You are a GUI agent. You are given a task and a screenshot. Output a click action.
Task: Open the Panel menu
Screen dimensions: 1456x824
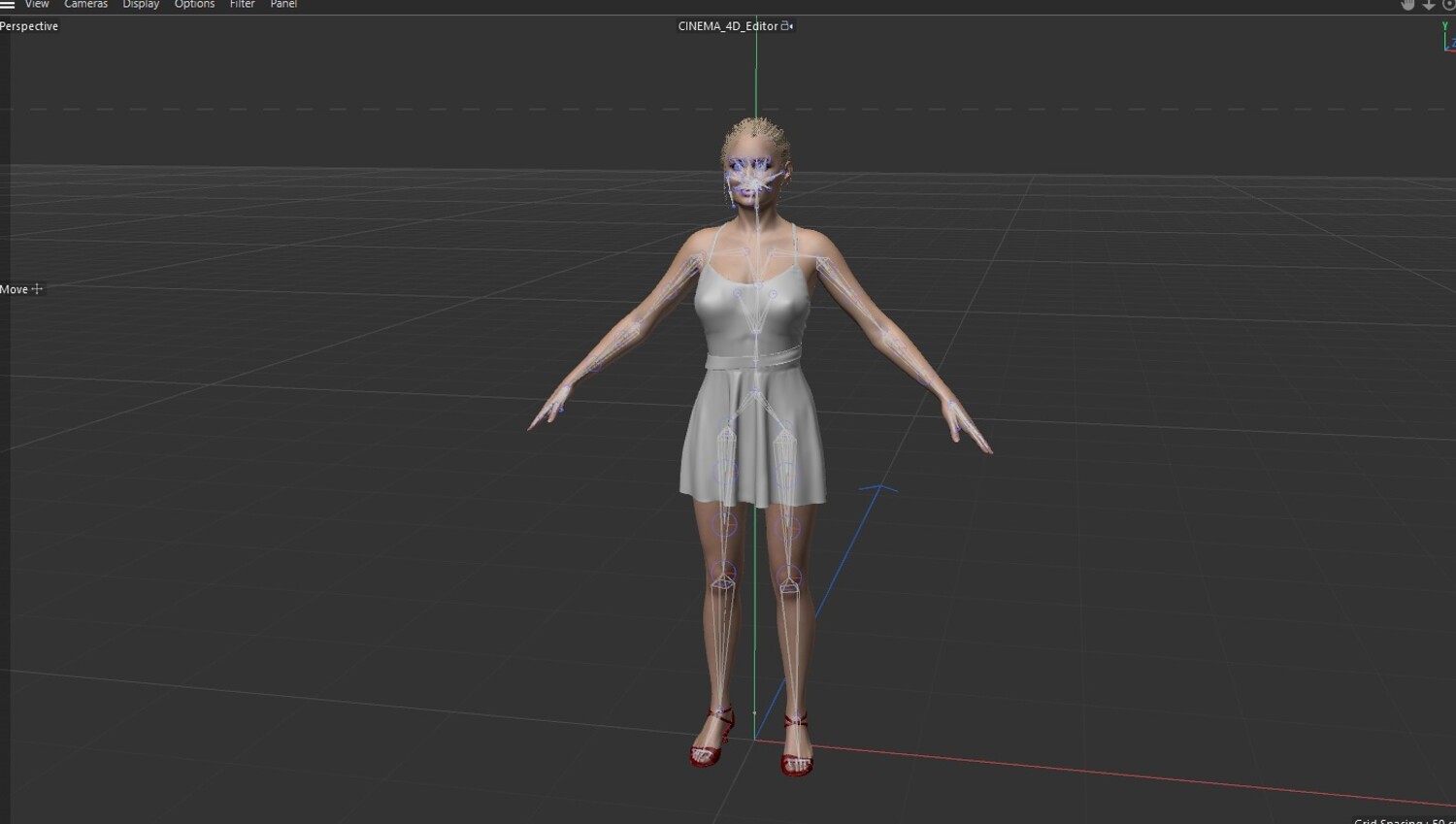click(283, 4)
